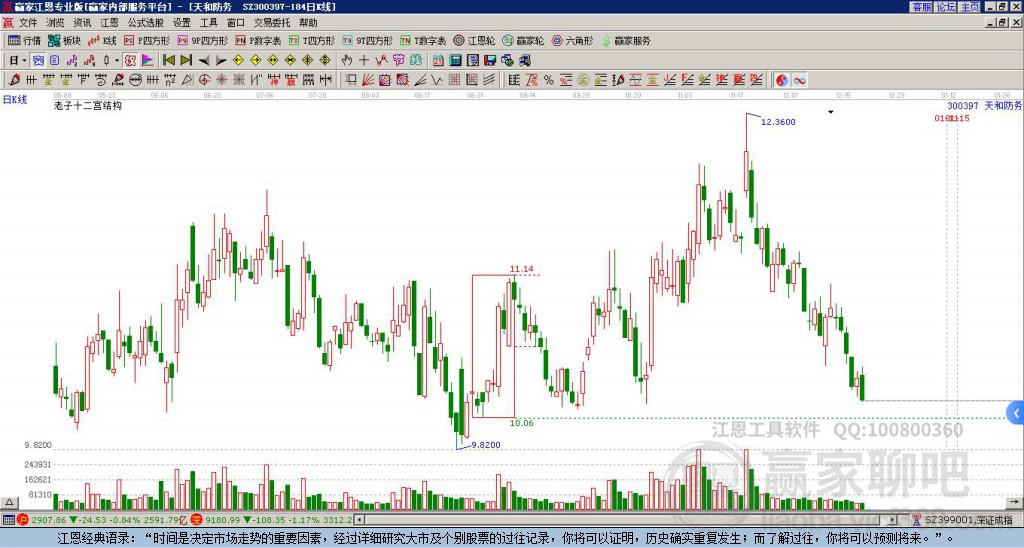Jump to last bar icon

pyautogui.click(x=185, y=60)
